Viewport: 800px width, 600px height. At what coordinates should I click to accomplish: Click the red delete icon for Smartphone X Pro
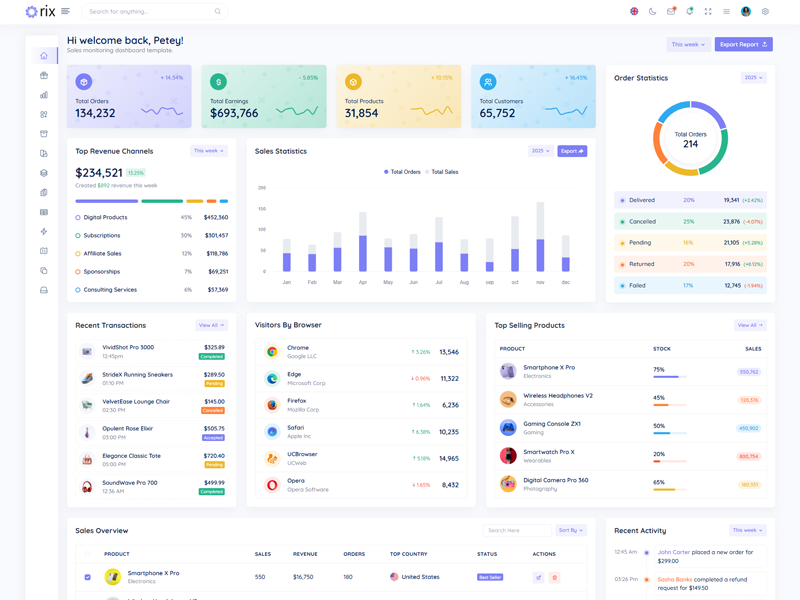555,577
